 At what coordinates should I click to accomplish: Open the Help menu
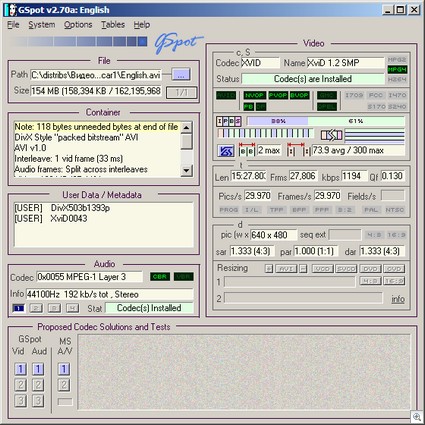click(142, 25)
